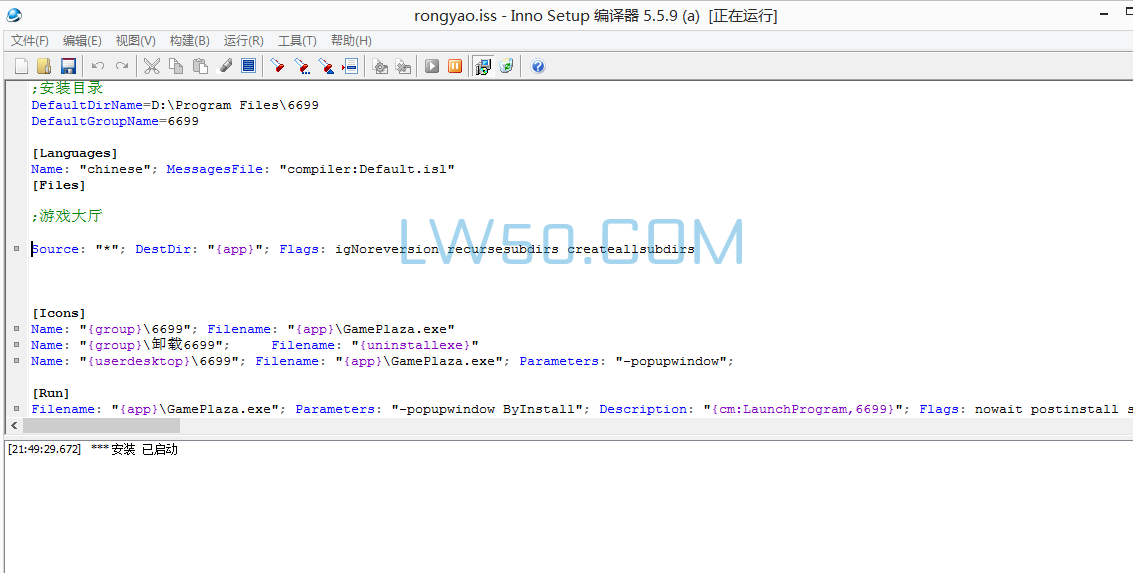Open the 运行(R) menu
The height and width of the screenshot is (573, 1133).
(x=244, y=40)
